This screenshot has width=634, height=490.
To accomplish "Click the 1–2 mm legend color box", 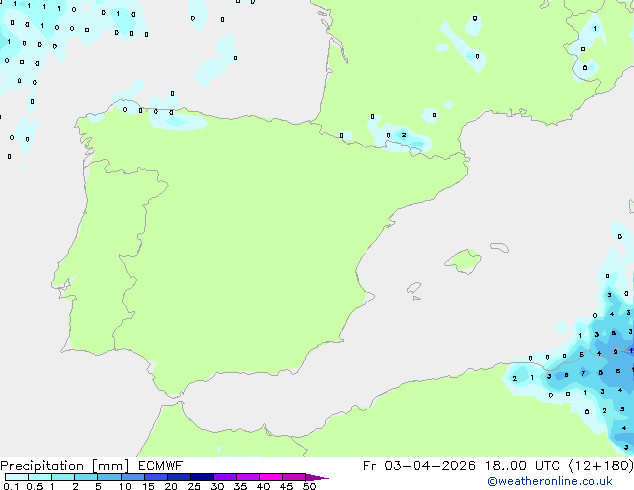I will 63,477.
